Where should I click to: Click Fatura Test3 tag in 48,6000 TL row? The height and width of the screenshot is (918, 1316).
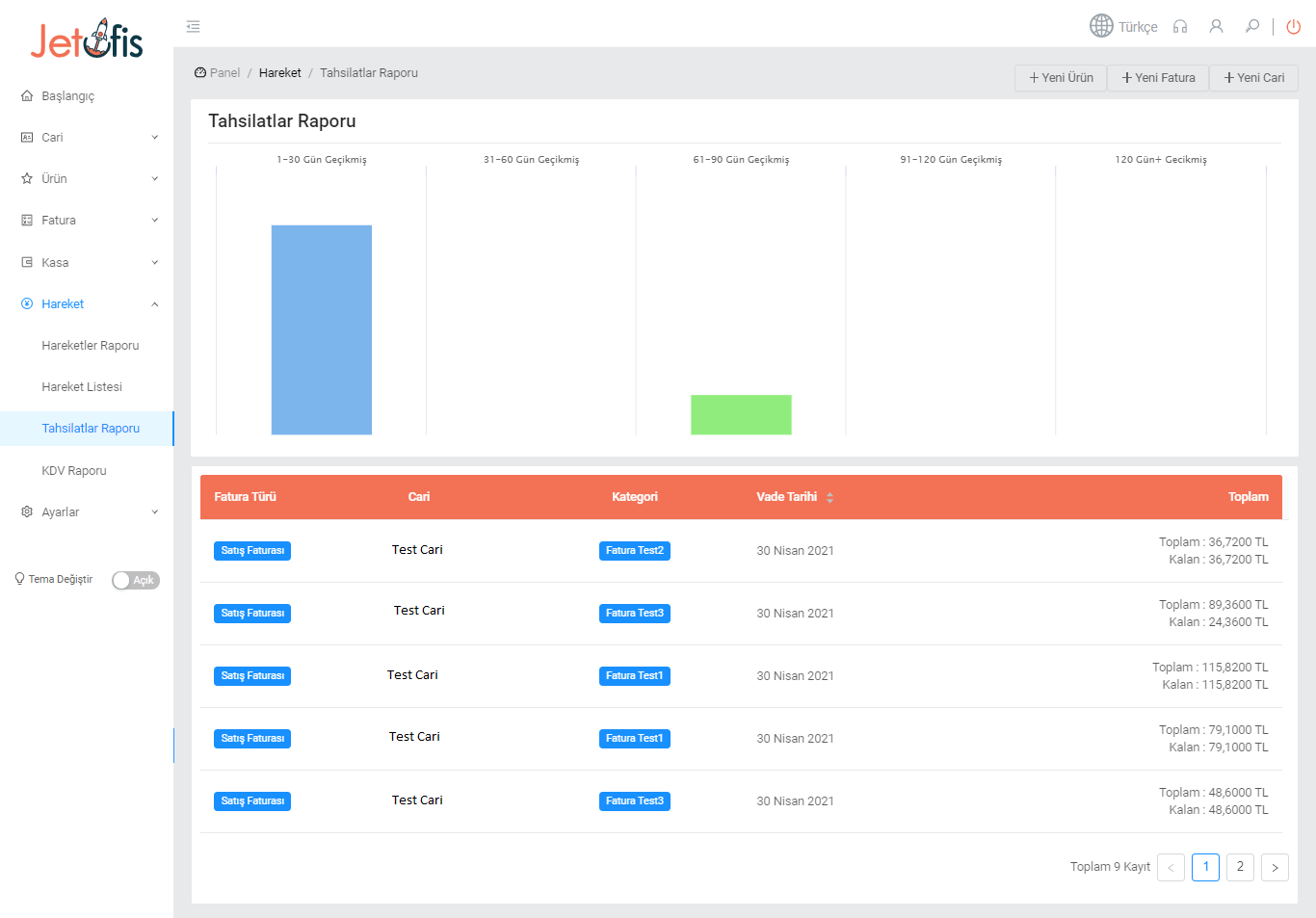pyautogui.click(x=635, y=801)
